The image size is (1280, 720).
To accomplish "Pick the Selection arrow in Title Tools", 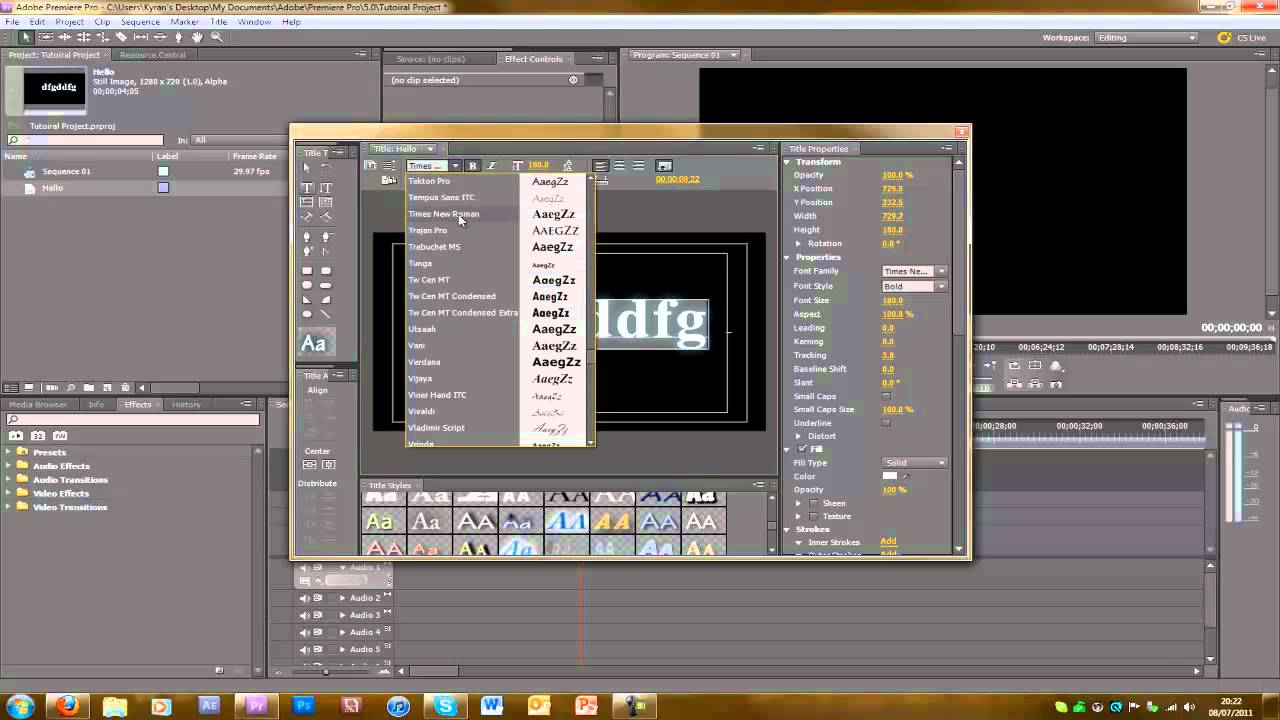I will click(307, 168).
